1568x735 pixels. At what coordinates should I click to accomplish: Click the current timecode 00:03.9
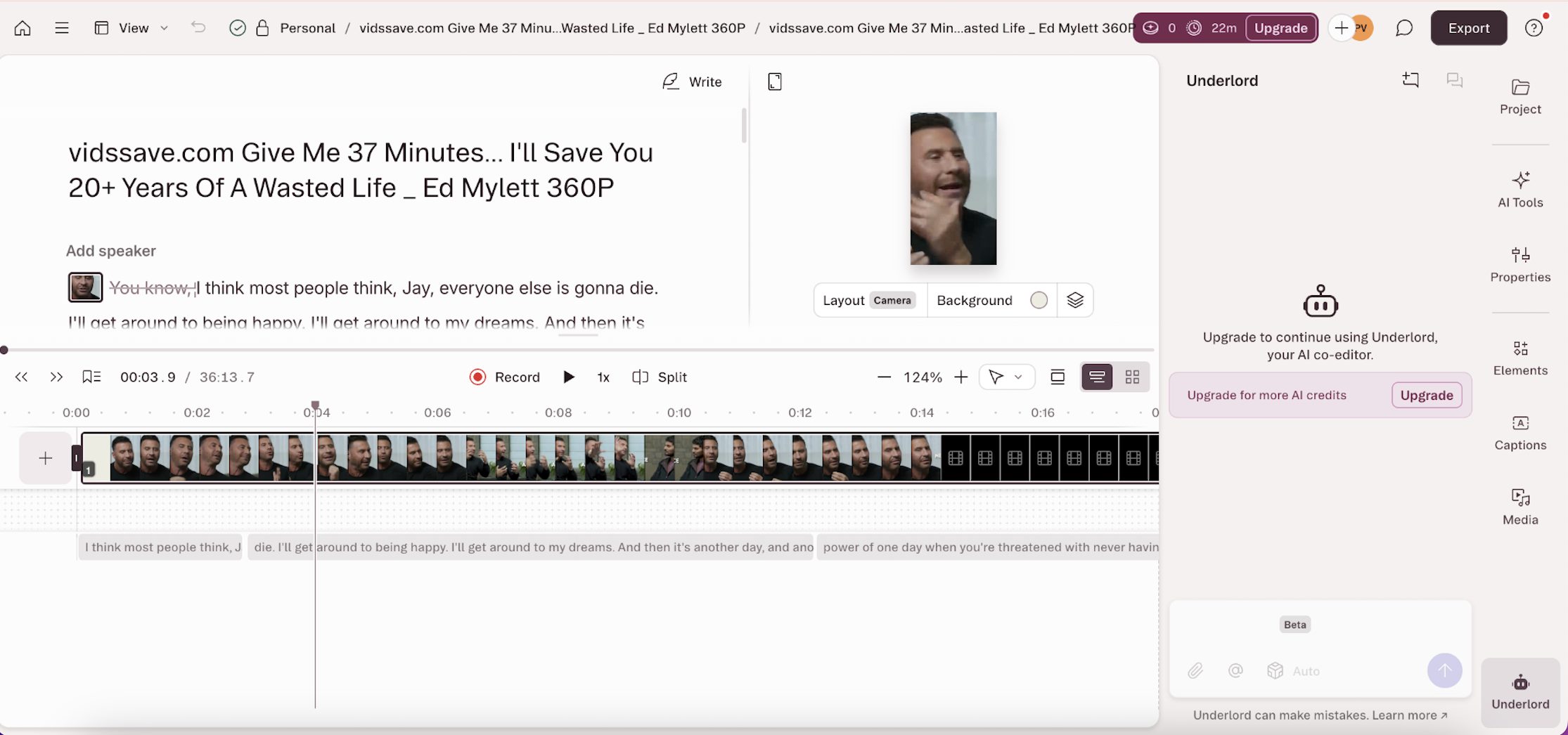click(148, 377)
